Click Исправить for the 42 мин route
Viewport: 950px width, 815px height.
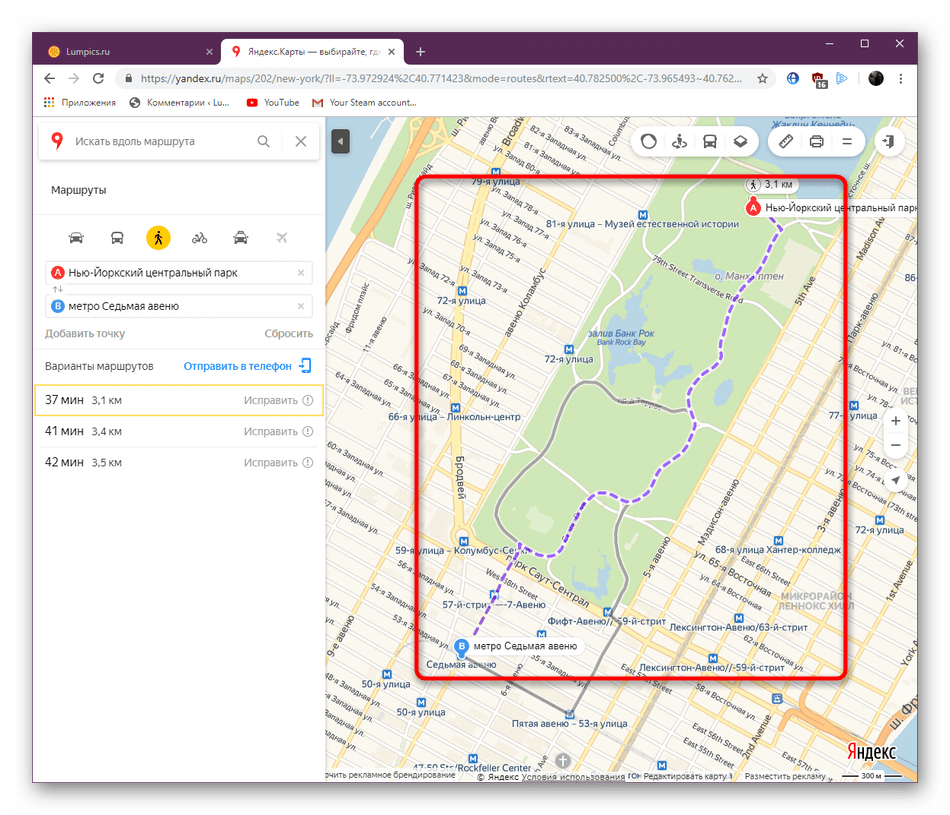[x=278, y=462]
